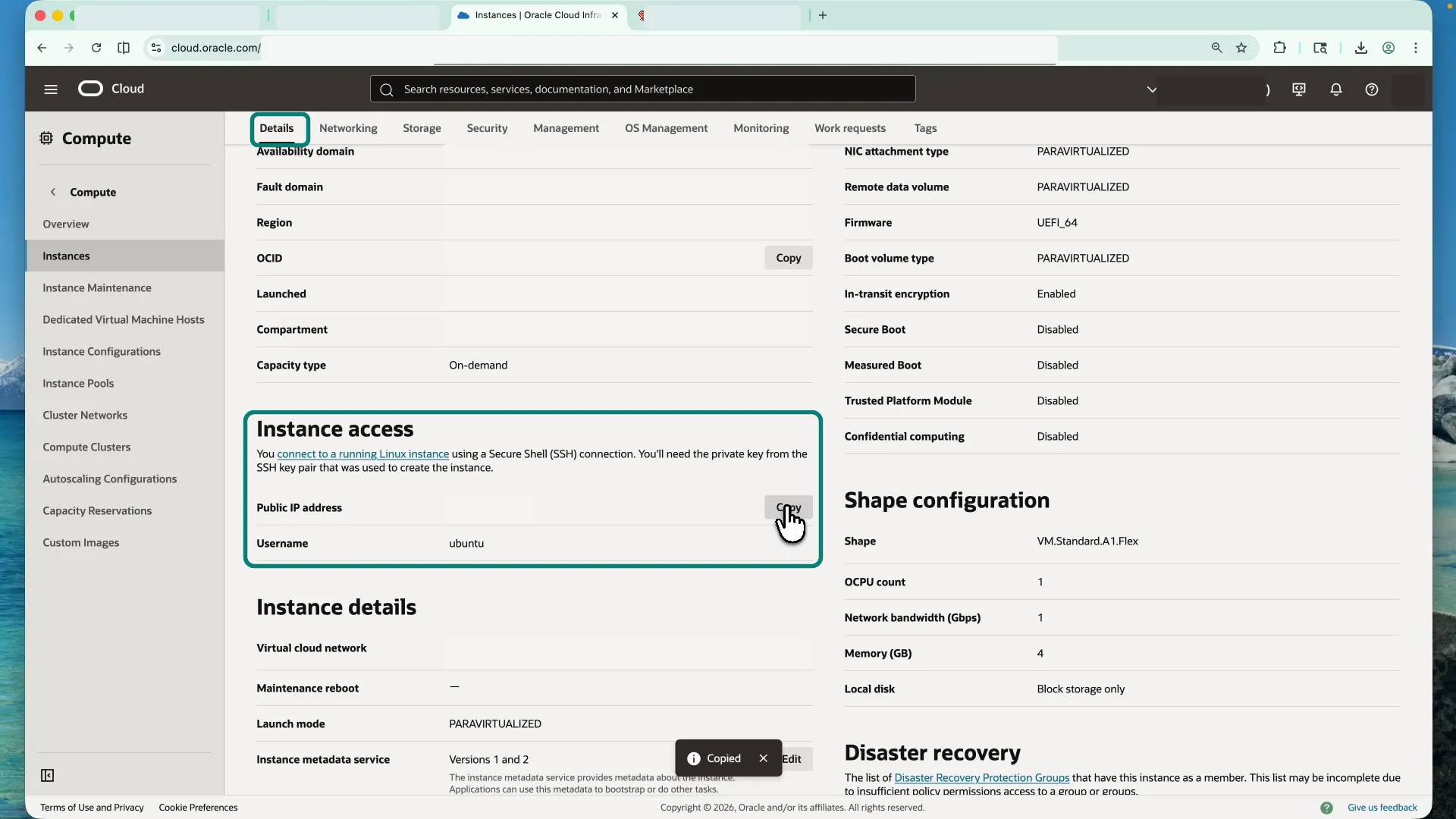1456x819 pixels.
Task: Expand the region selector chevron
Action: click(x=1152, y=89)
